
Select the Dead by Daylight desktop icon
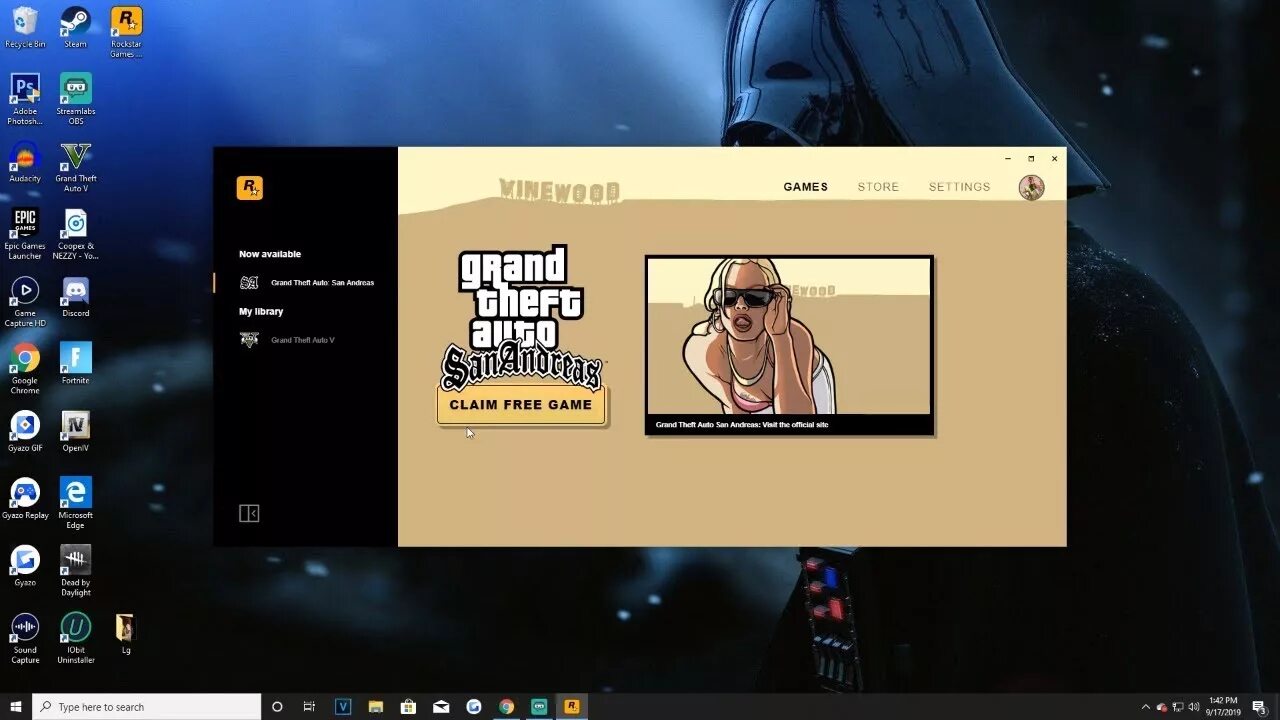point(76,571)
